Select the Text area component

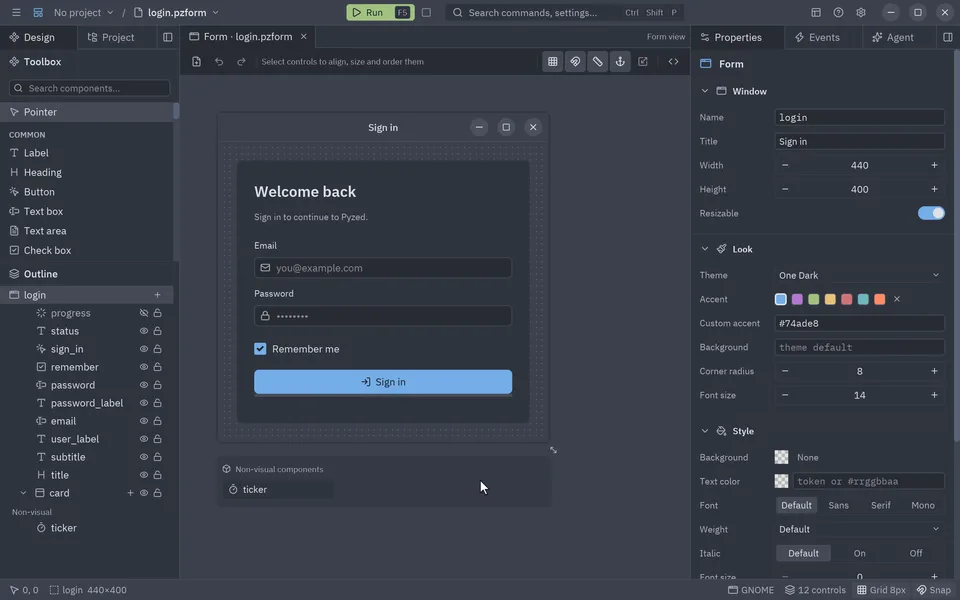[86, 231]
